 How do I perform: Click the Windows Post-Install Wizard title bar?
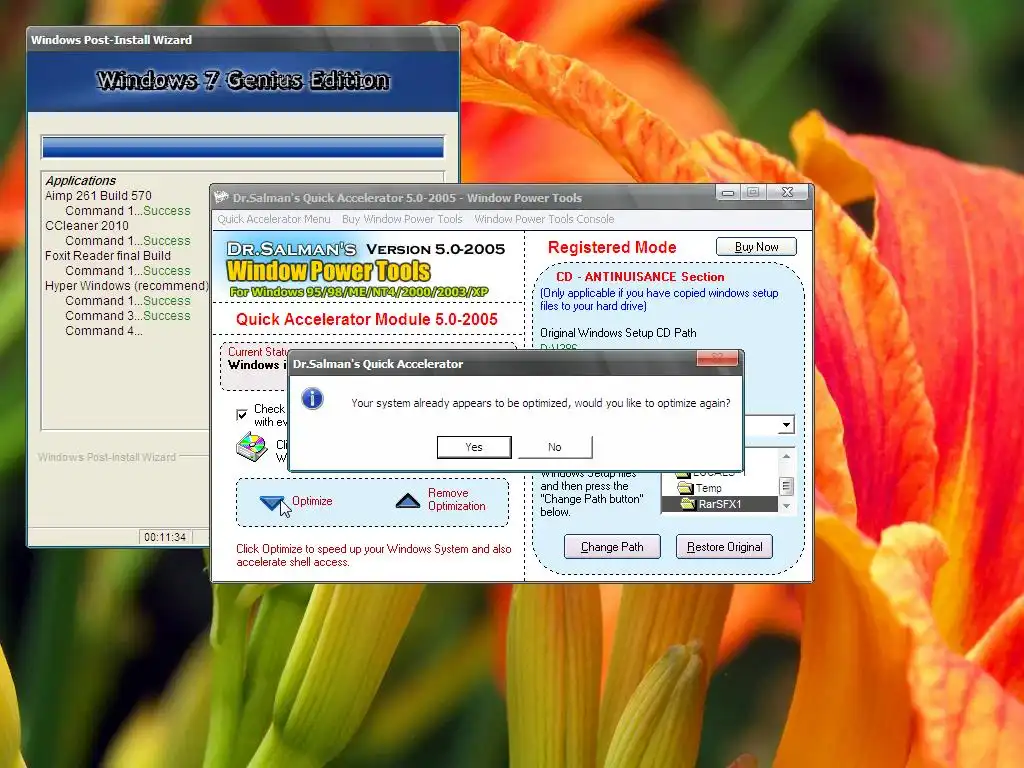pyautogui.click(x=243, y=40)
